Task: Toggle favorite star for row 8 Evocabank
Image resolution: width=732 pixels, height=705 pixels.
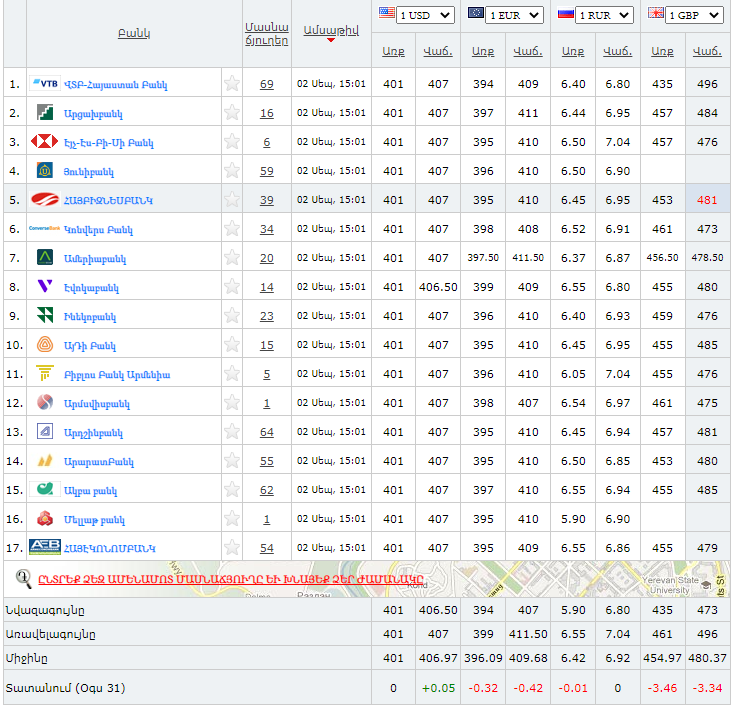Action: click(232, 286)
